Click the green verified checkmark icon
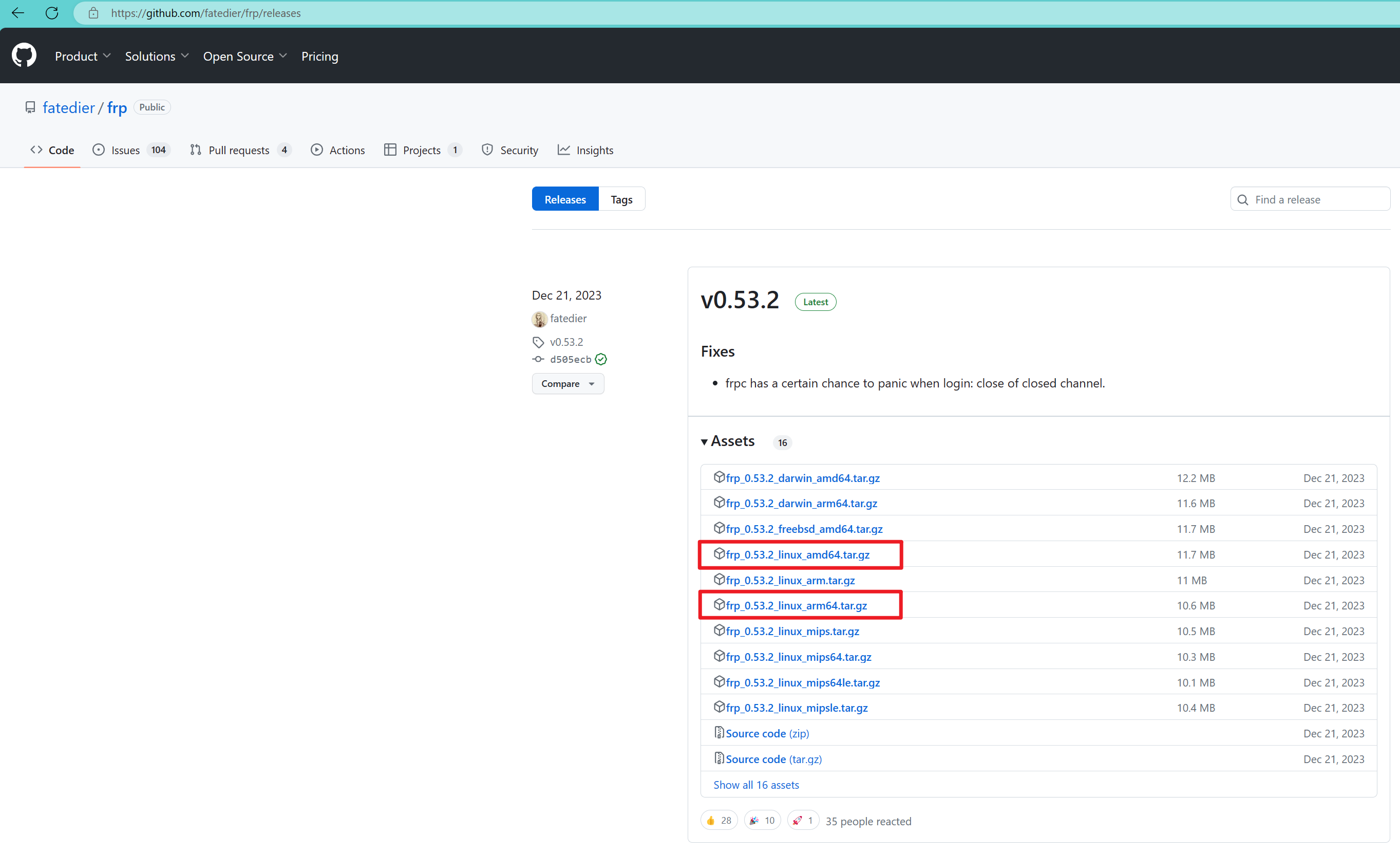 (601, 359)
